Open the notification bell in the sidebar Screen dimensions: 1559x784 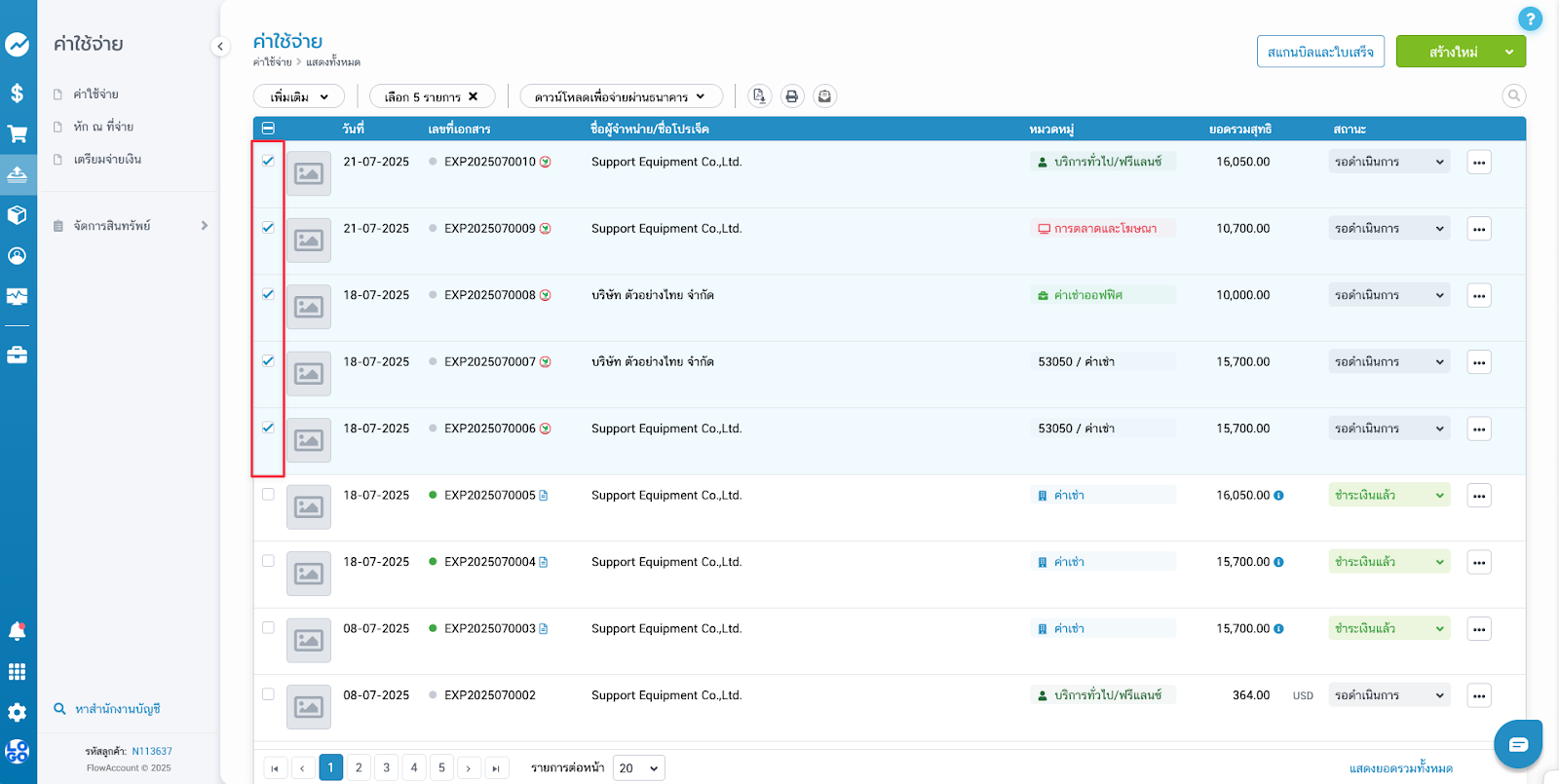tap(17, 631)
